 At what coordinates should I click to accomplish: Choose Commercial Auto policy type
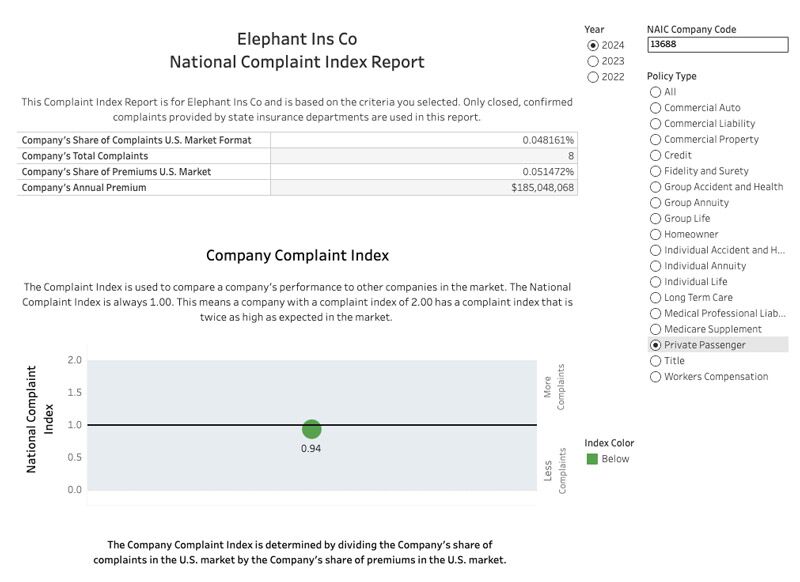point(656,108)
